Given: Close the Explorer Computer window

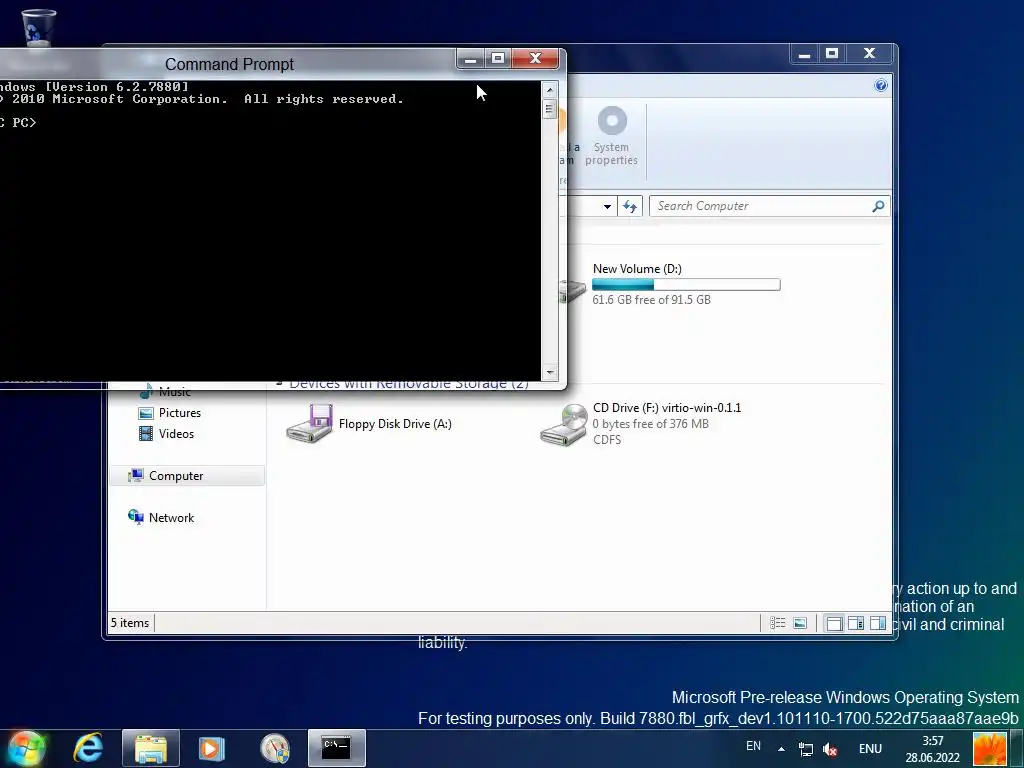Looking at the screenshot, I should tap(870, 54).
